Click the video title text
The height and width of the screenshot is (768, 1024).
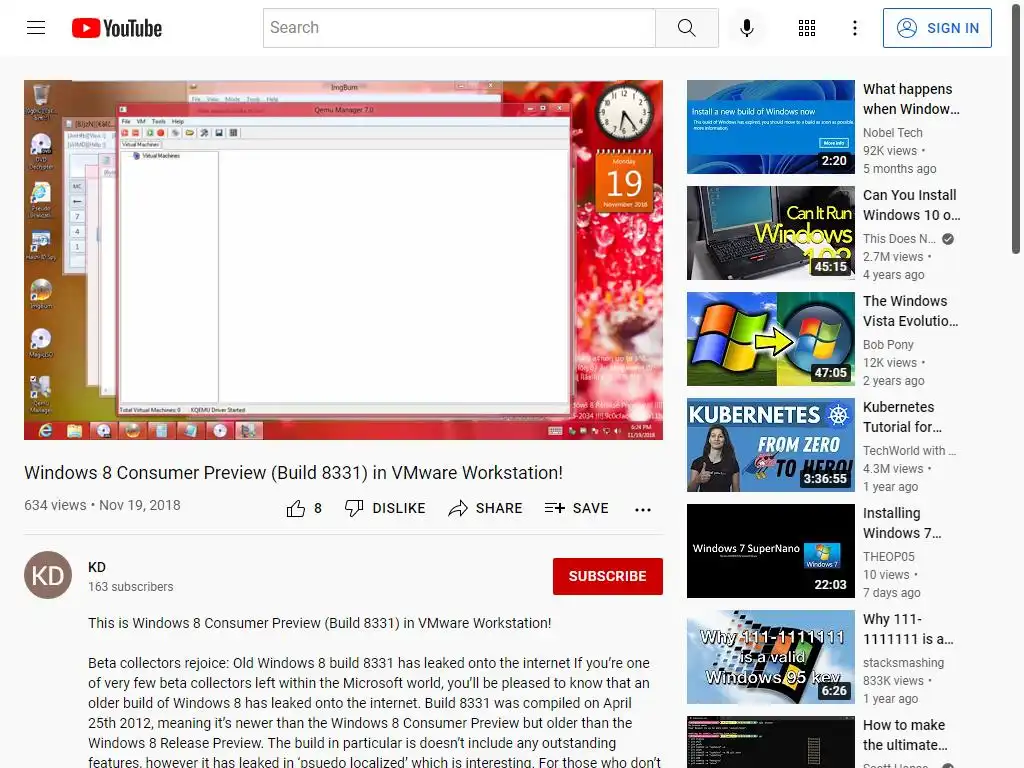click(x=293, y=473)
